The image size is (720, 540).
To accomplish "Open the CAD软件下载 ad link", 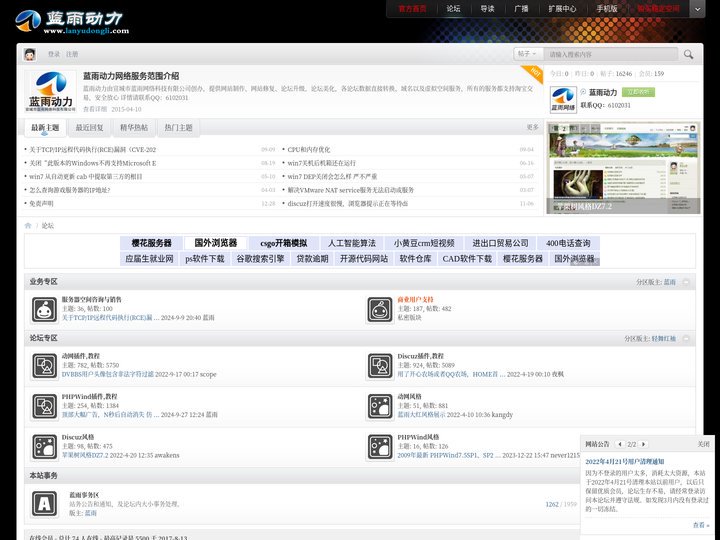I will coord(467,259).
